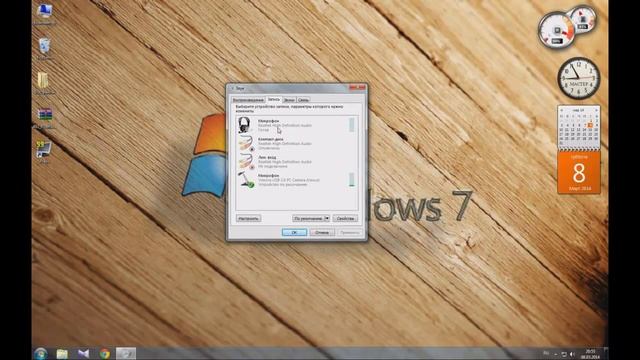Select the Realtek headset Микрофон device icon
640x360 pixels.
[x=244, y=125]
